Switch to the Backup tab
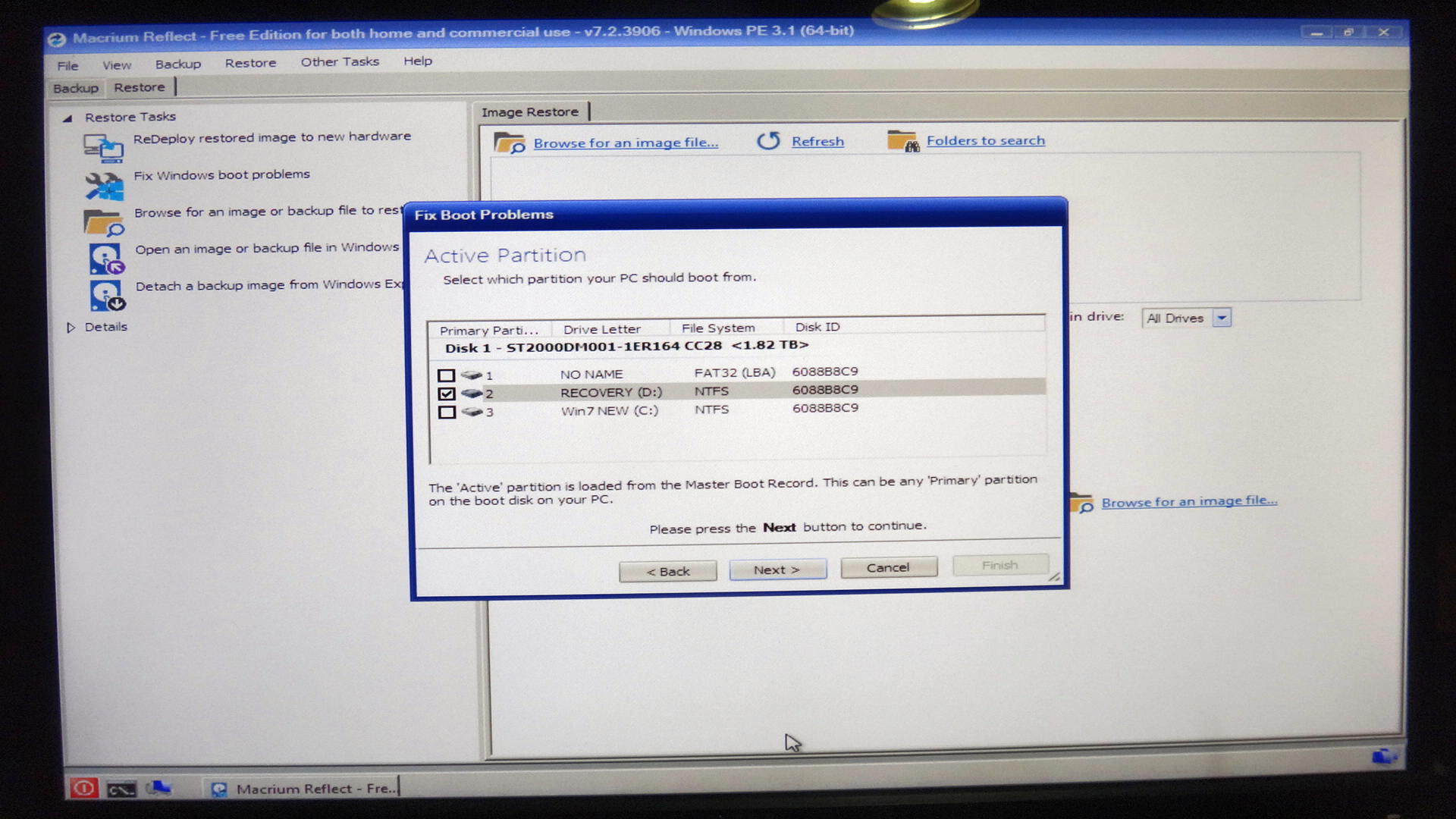 click(76, 88)
